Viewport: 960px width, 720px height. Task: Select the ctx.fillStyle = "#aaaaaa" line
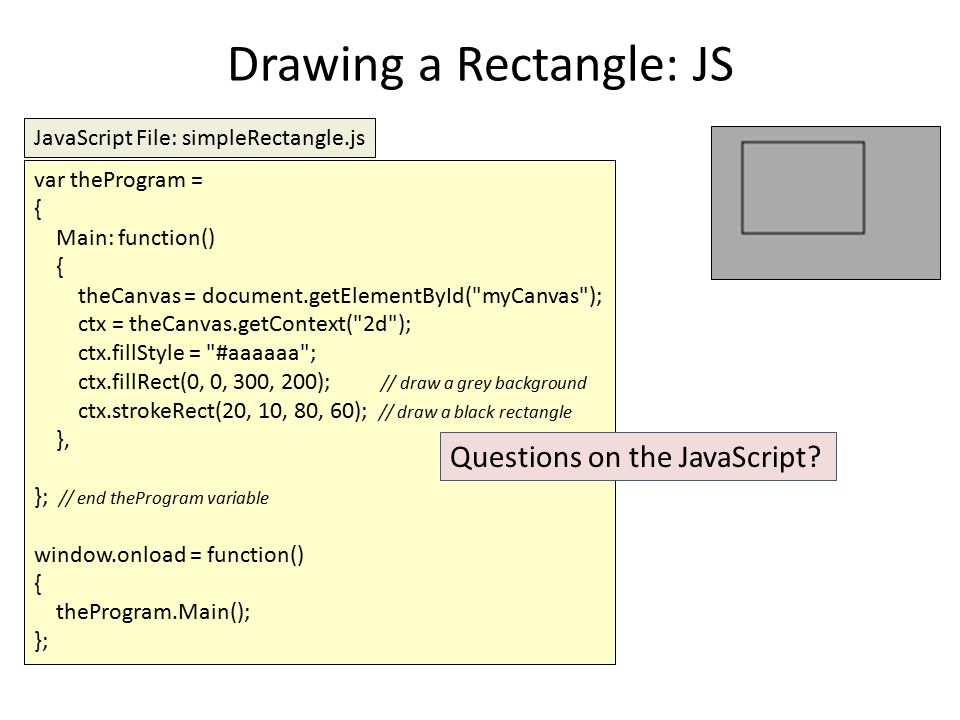197,353
